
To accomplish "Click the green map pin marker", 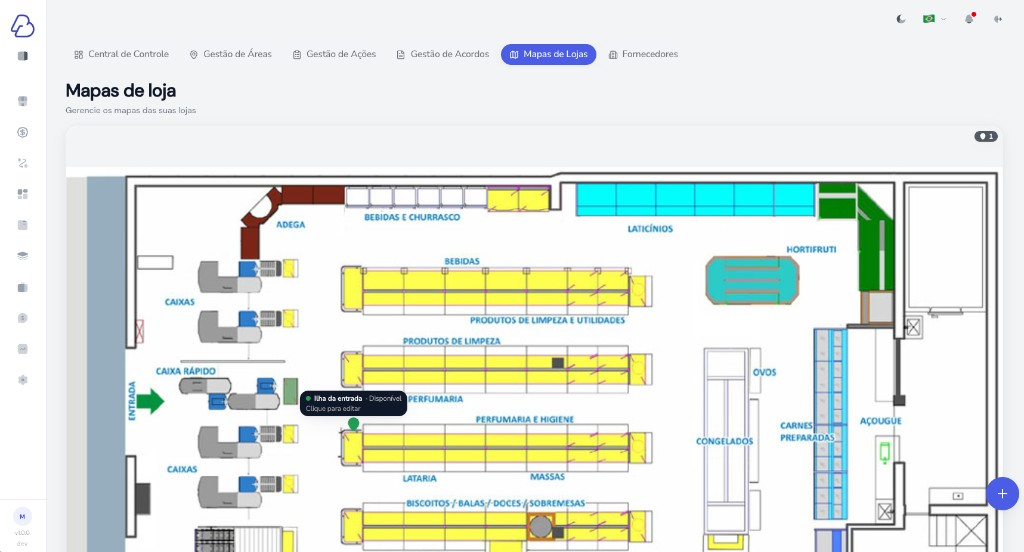I will pyautogui.click(x=353, y=424).
